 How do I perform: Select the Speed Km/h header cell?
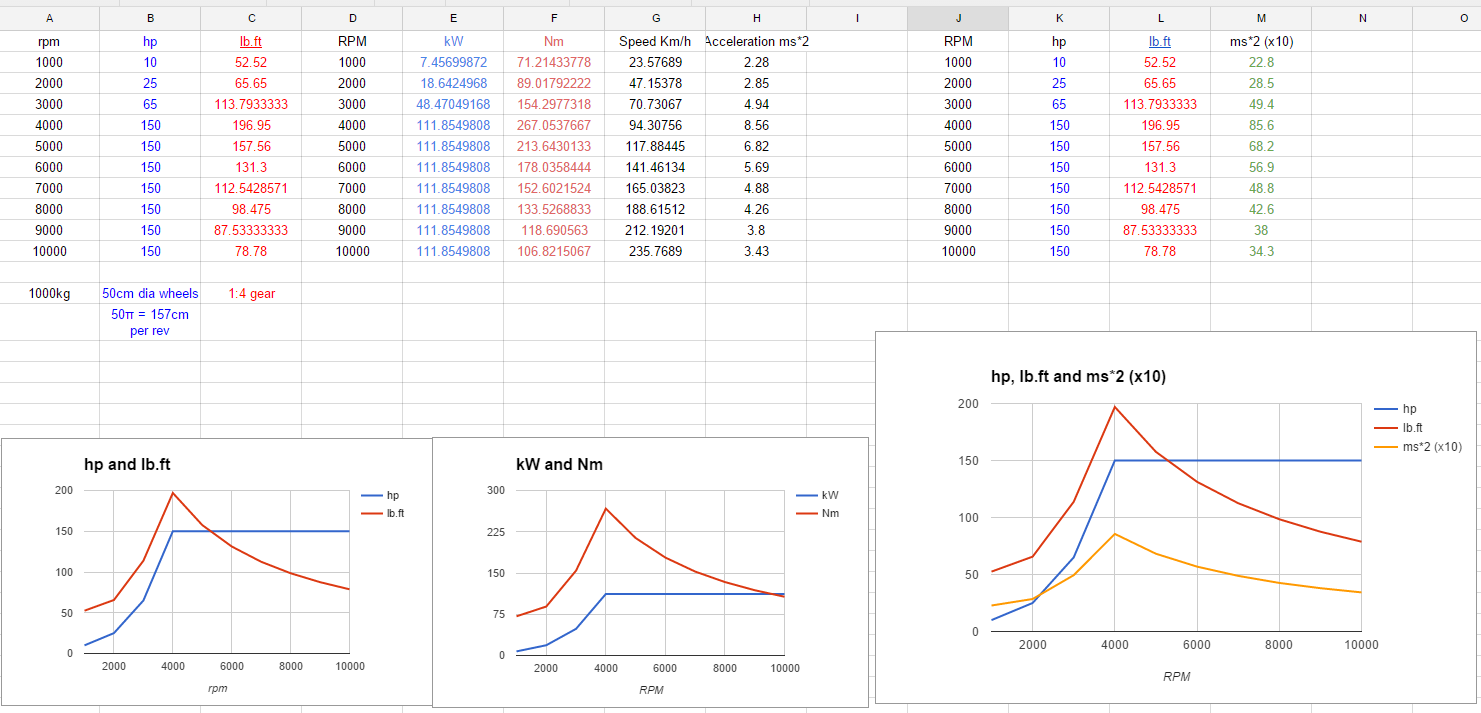tap(655, 42)
